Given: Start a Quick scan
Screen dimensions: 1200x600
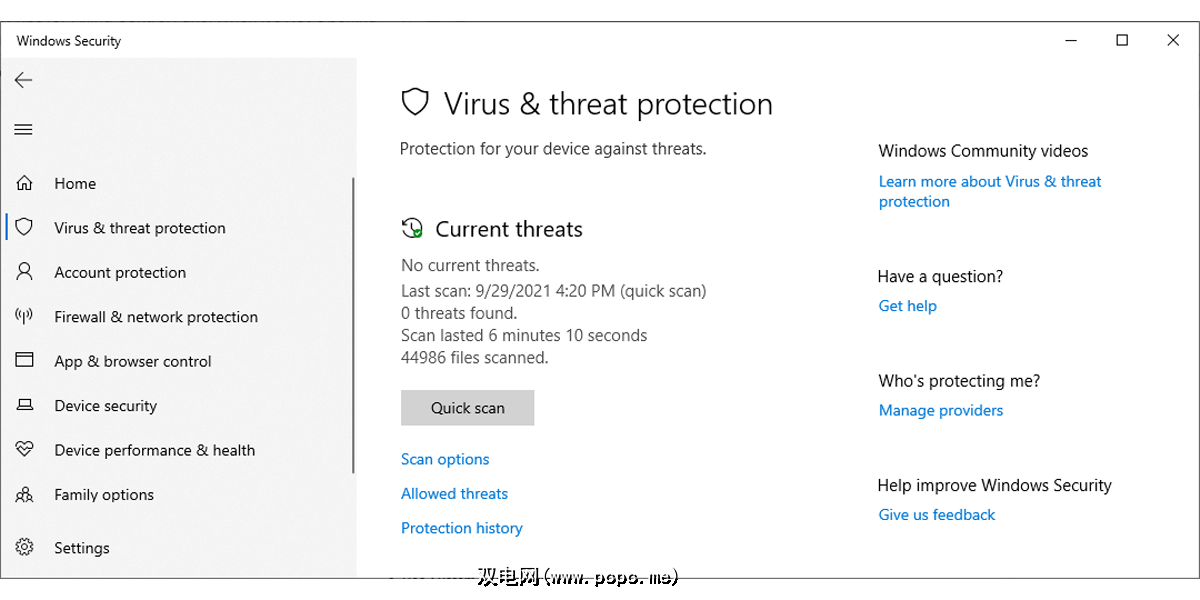Looking at the screenshot, I should 467,408.
